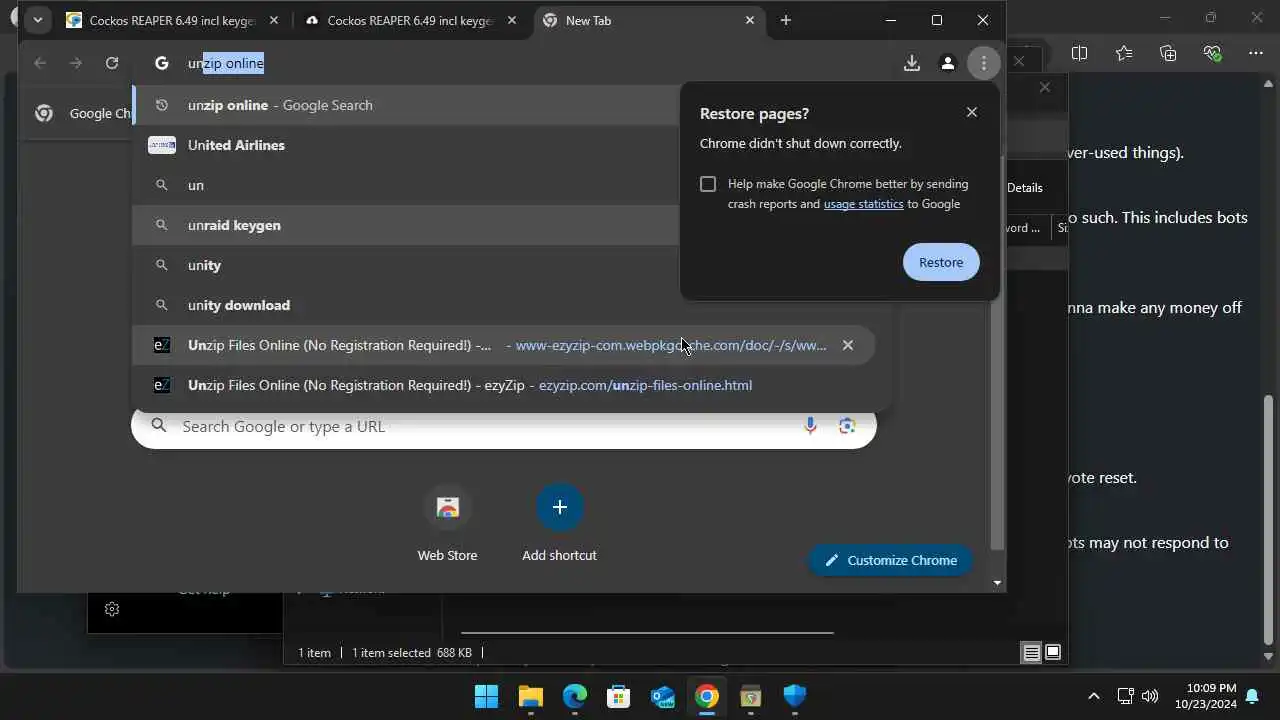Click Edge page scrollbar down arrow
The image size is (1280, 720).
click(x=1269, y=657)
